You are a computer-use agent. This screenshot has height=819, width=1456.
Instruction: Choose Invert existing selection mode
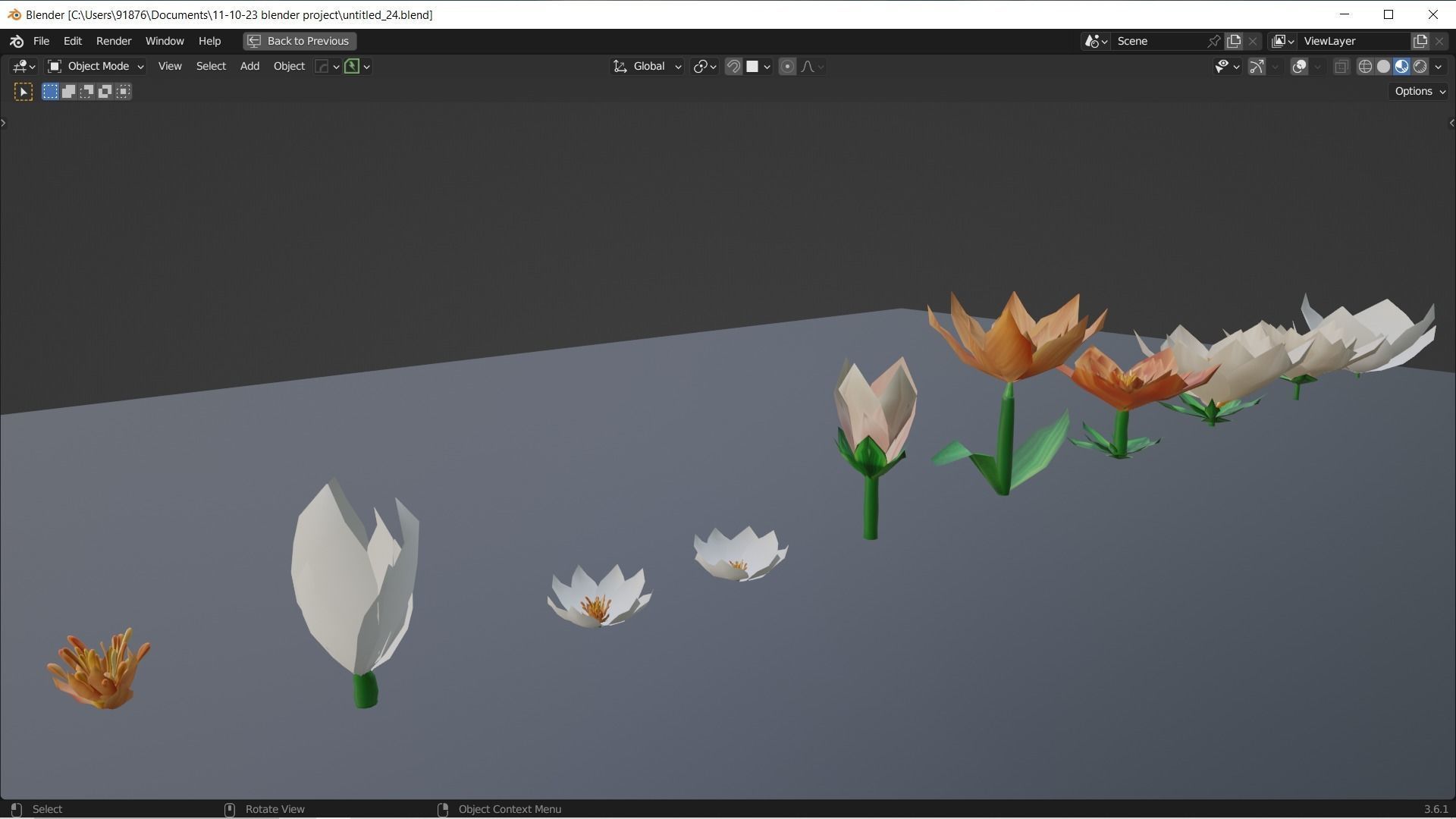coord(105,92)
